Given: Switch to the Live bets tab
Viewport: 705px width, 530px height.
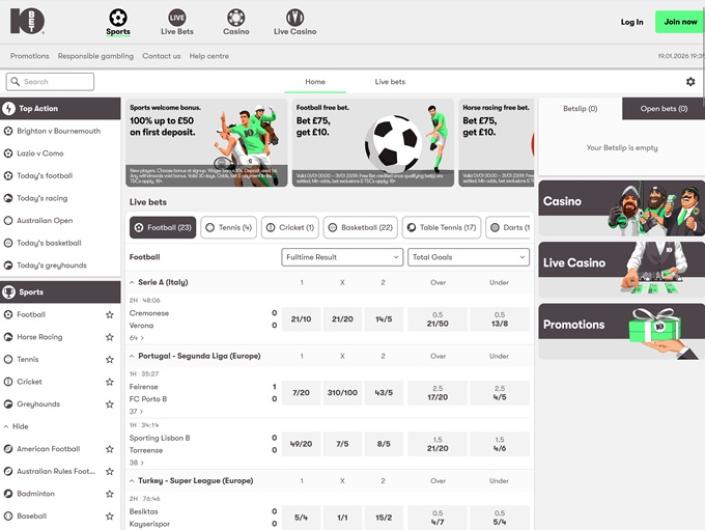Looking at the screenshot, I should click(390, 82).
